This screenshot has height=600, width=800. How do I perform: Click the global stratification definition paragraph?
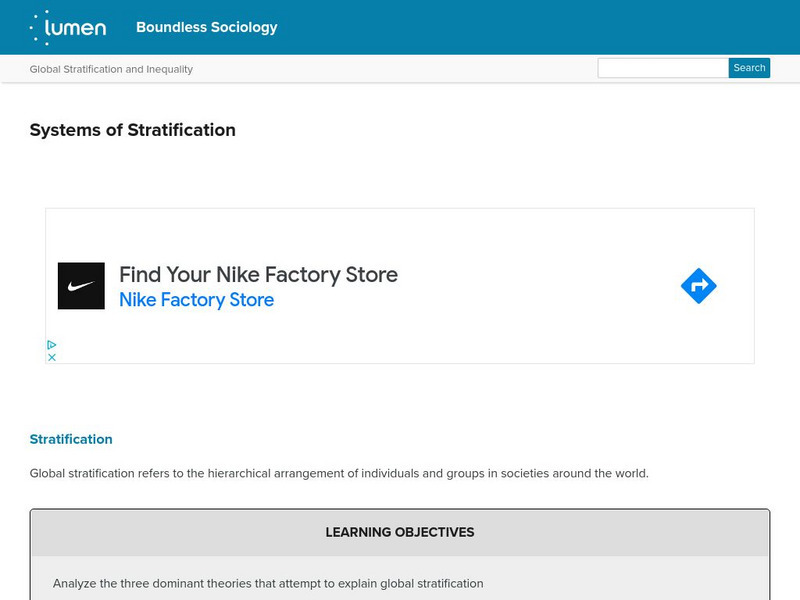(339, 473)
